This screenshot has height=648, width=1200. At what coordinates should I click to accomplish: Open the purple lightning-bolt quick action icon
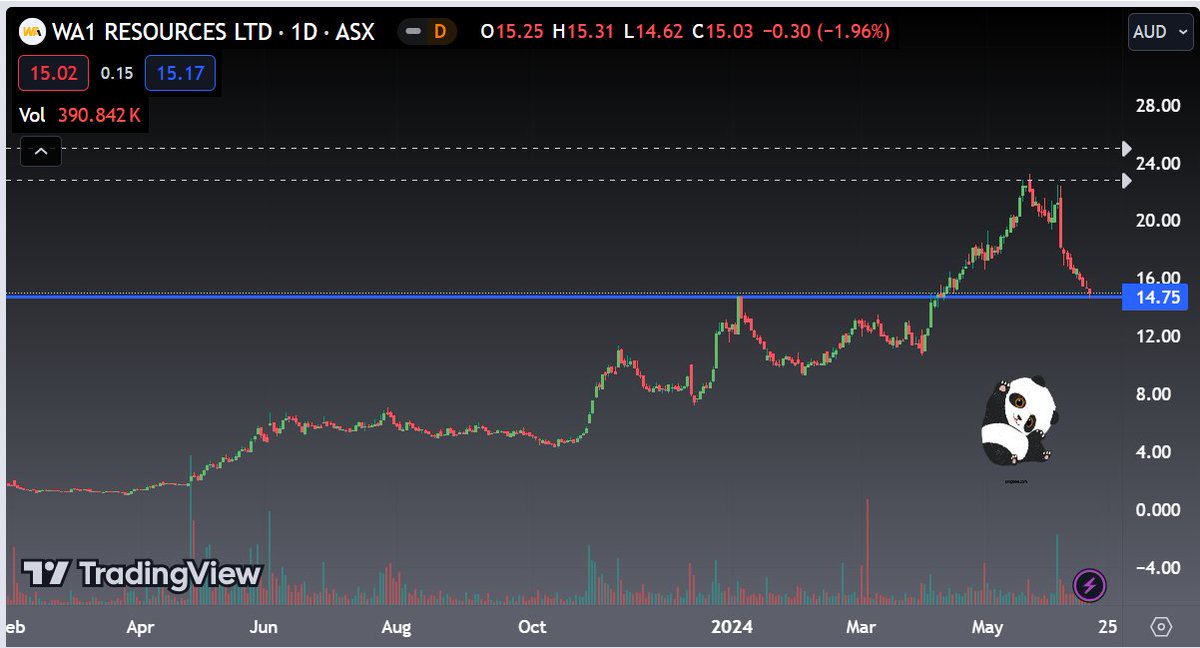tap(1089, 585)
